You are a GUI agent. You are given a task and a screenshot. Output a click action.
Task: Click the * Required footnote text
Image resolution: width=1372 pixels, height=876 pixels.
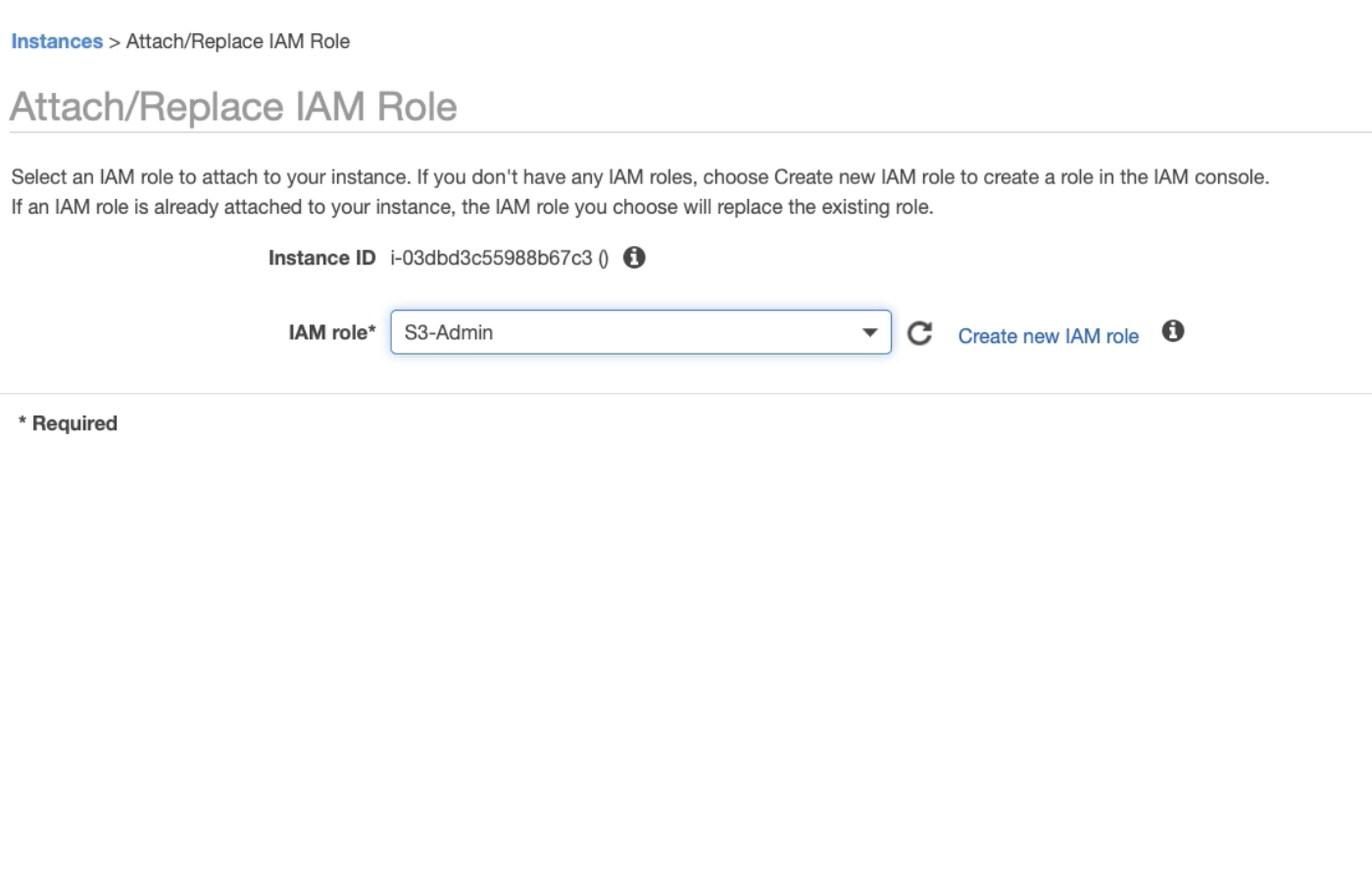(x=68, y=423)
